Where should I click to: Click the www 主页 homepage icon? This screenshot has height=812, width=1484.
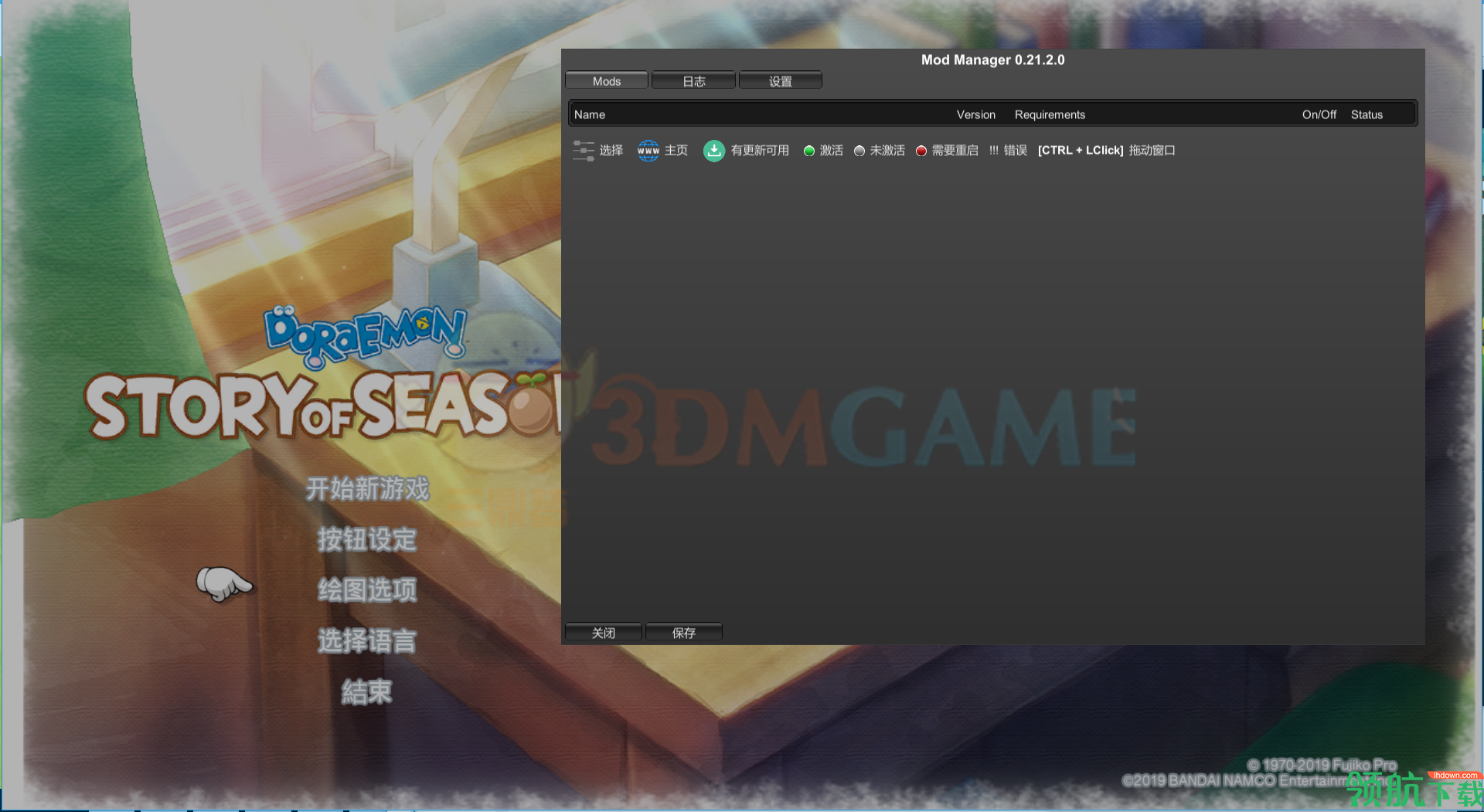tap(648, 151)
